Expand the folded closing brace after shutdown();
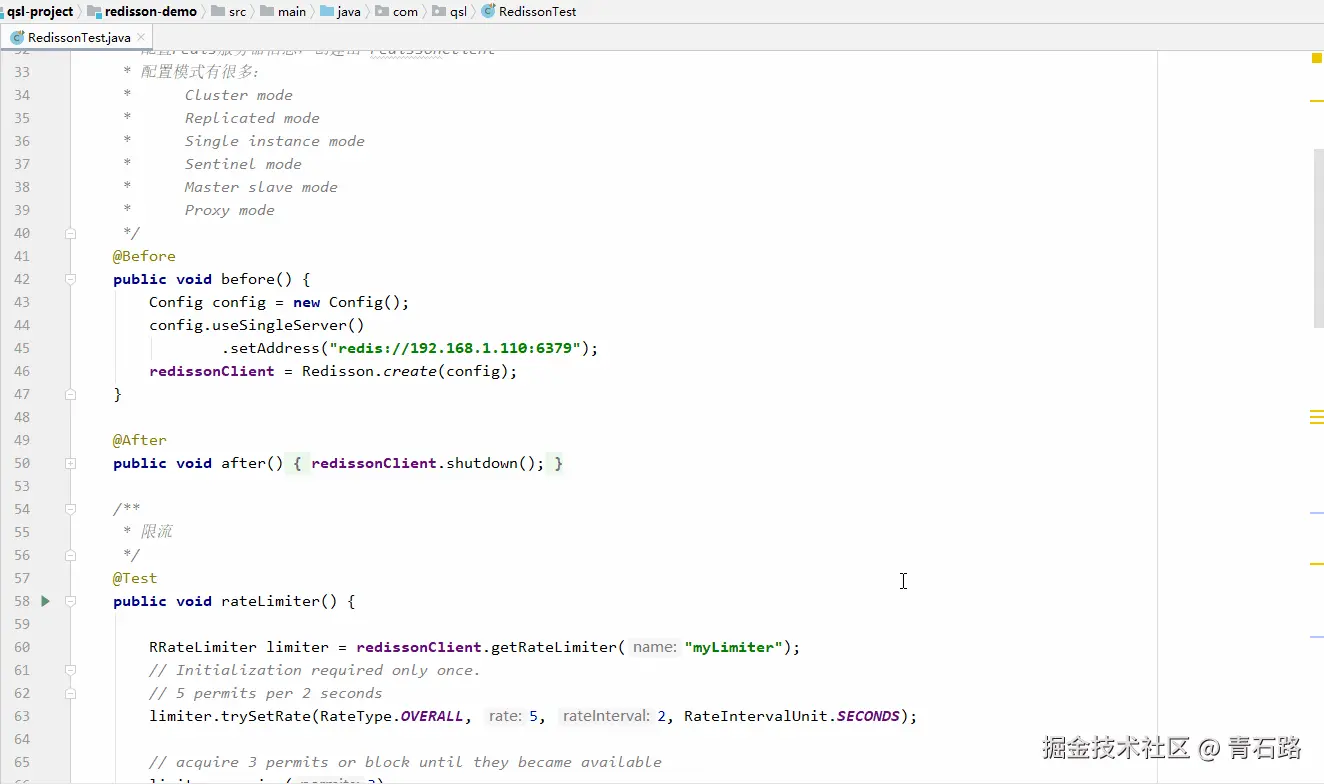 click(558, 463)
